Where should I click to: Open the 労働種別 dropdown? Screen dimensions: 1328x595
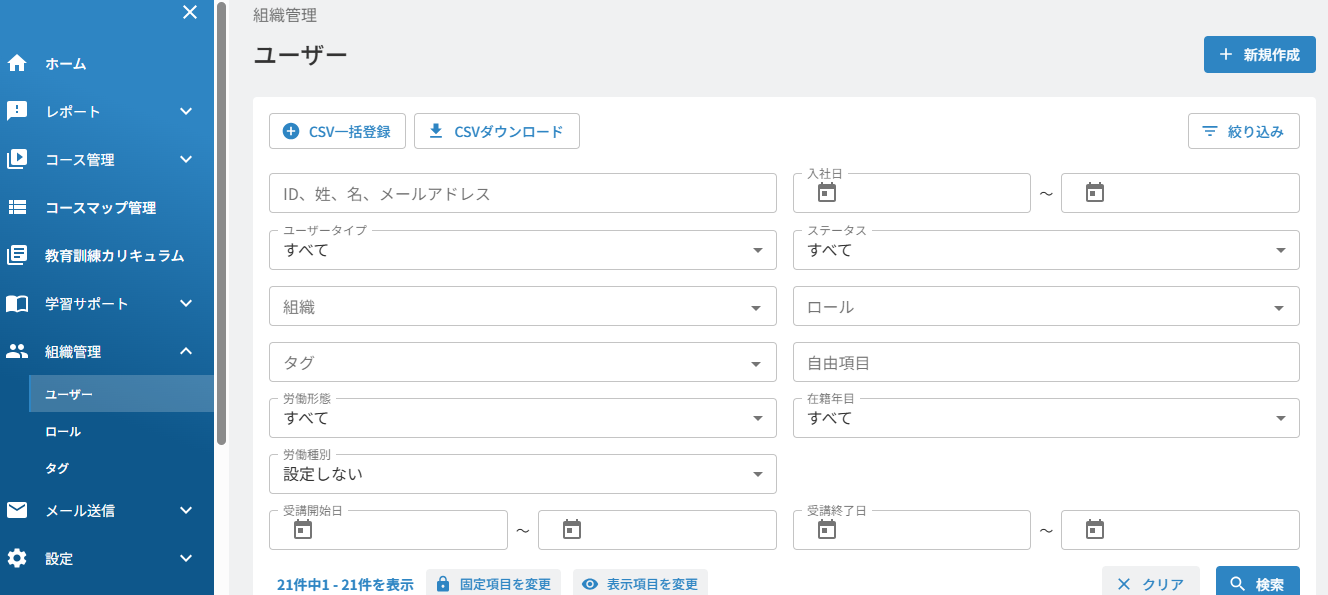[x=523, y=474]
